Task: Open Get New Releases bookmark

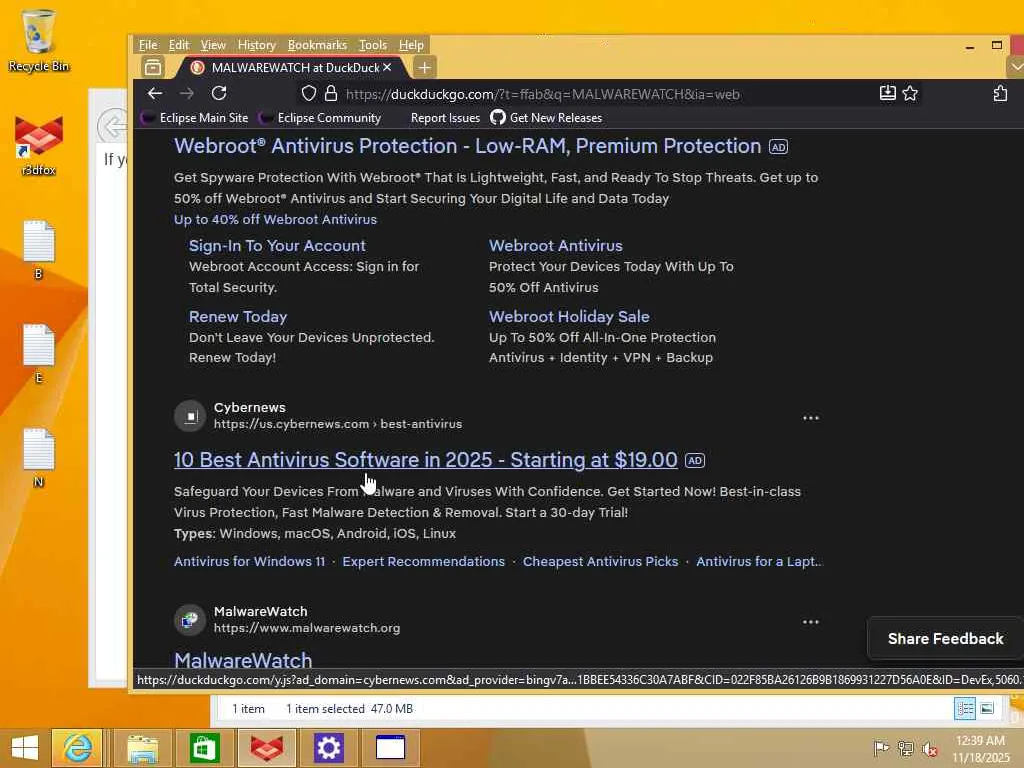Action: [x=547, y=118]
